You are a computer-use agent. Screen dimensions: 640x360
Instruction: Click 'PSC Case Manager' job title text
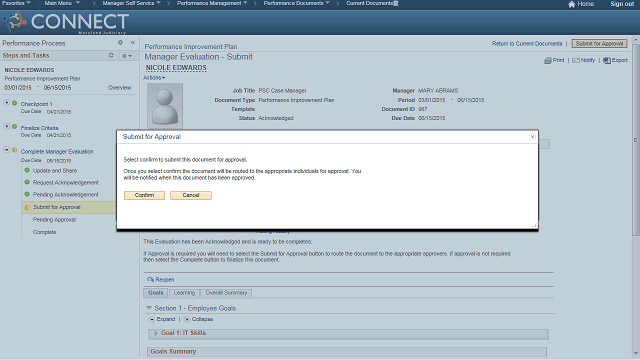282,91
